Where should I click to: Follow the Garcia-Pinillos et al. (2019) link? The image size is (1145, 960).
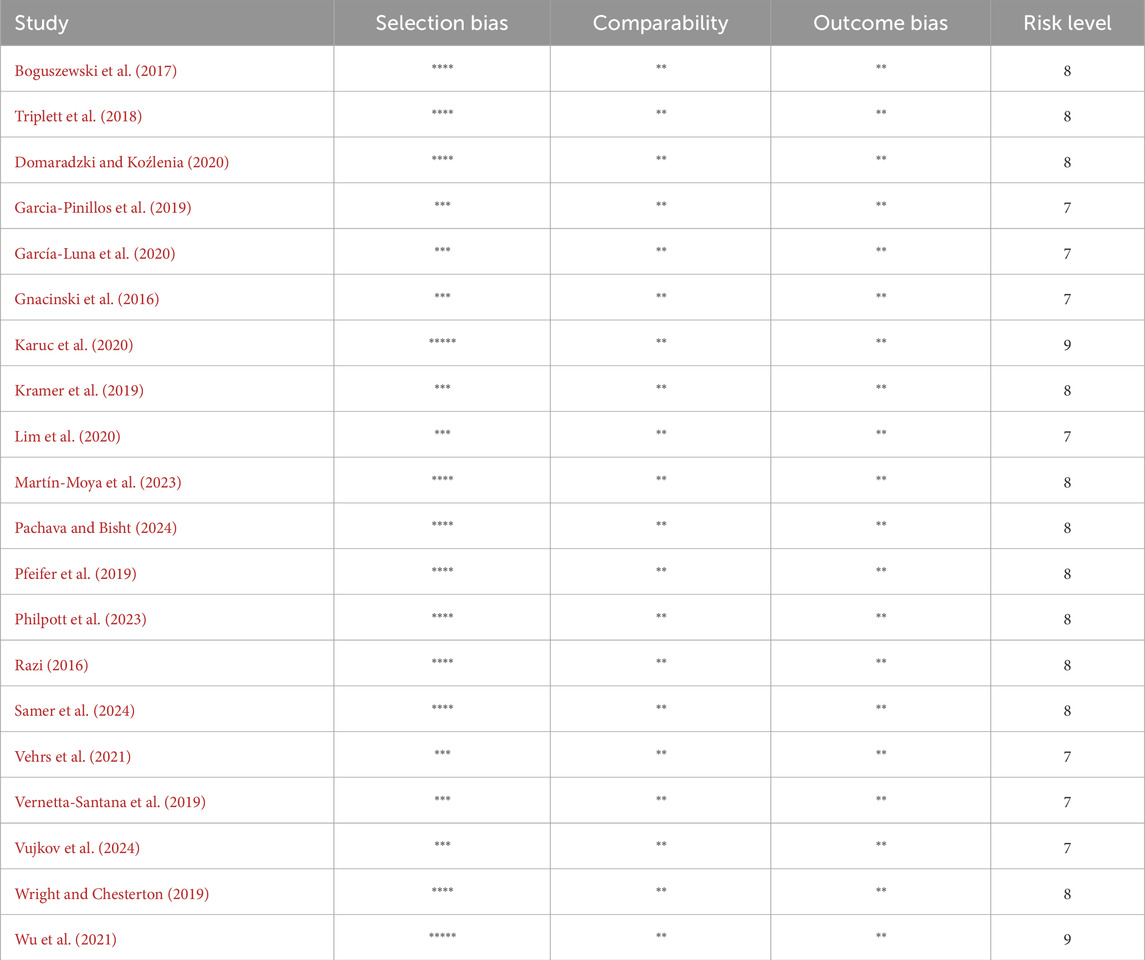[103, 208]
